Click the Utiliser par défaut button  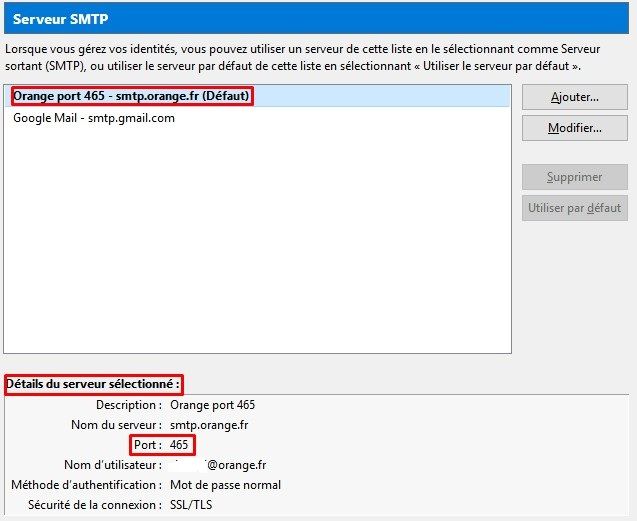(574, 209)
